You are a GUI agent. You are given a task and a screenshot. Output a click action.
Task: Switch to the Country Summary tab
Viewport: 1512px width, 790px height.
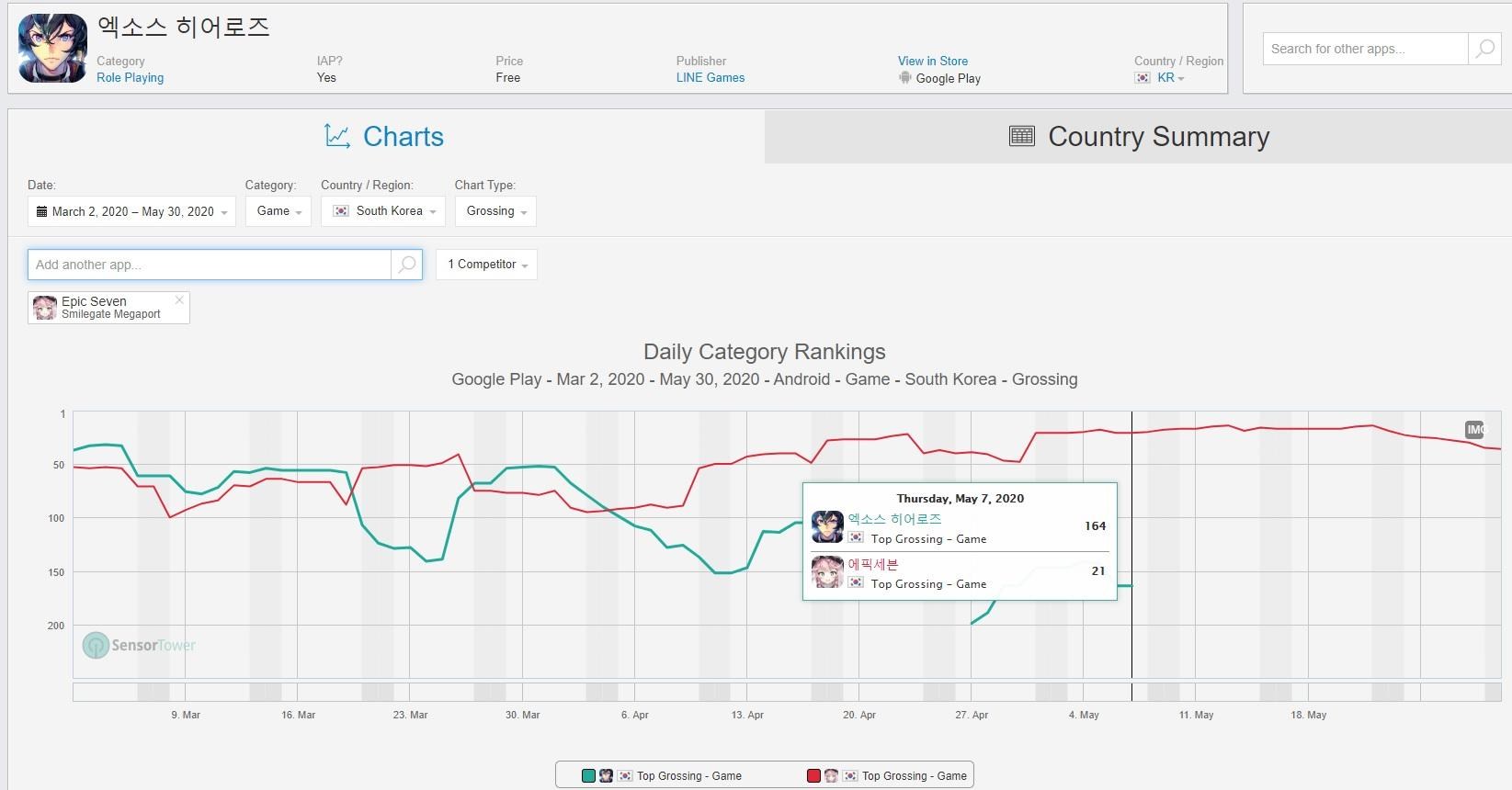click(1138, 137)
